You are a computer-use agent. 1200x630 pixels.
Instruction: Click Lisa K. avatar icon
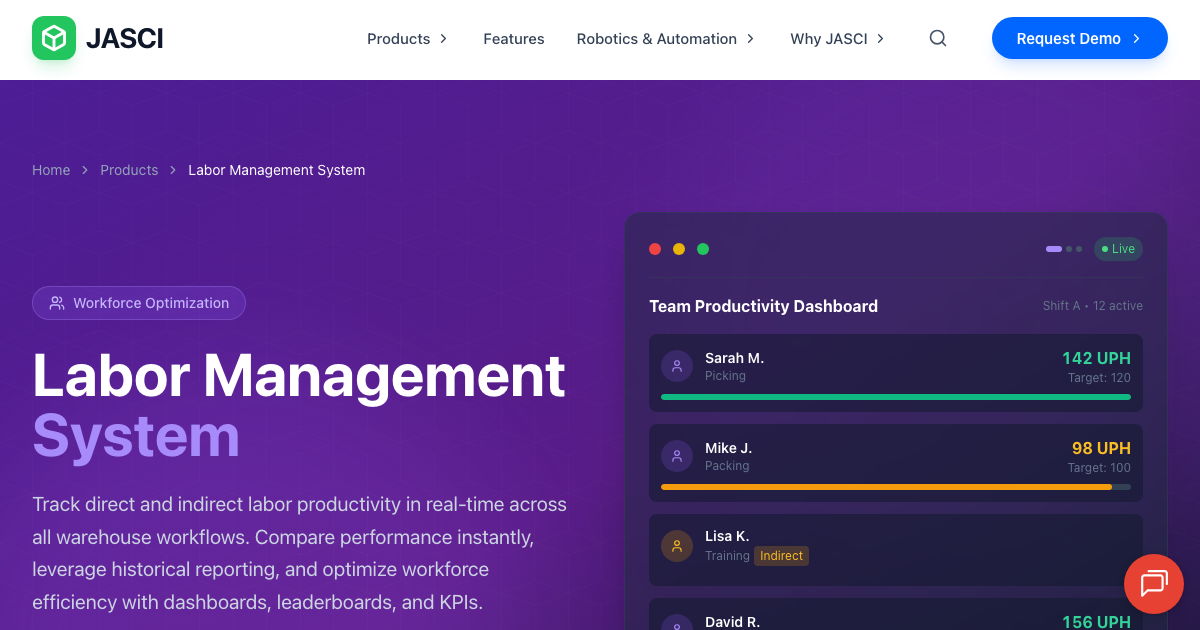[x=677, y=546]
